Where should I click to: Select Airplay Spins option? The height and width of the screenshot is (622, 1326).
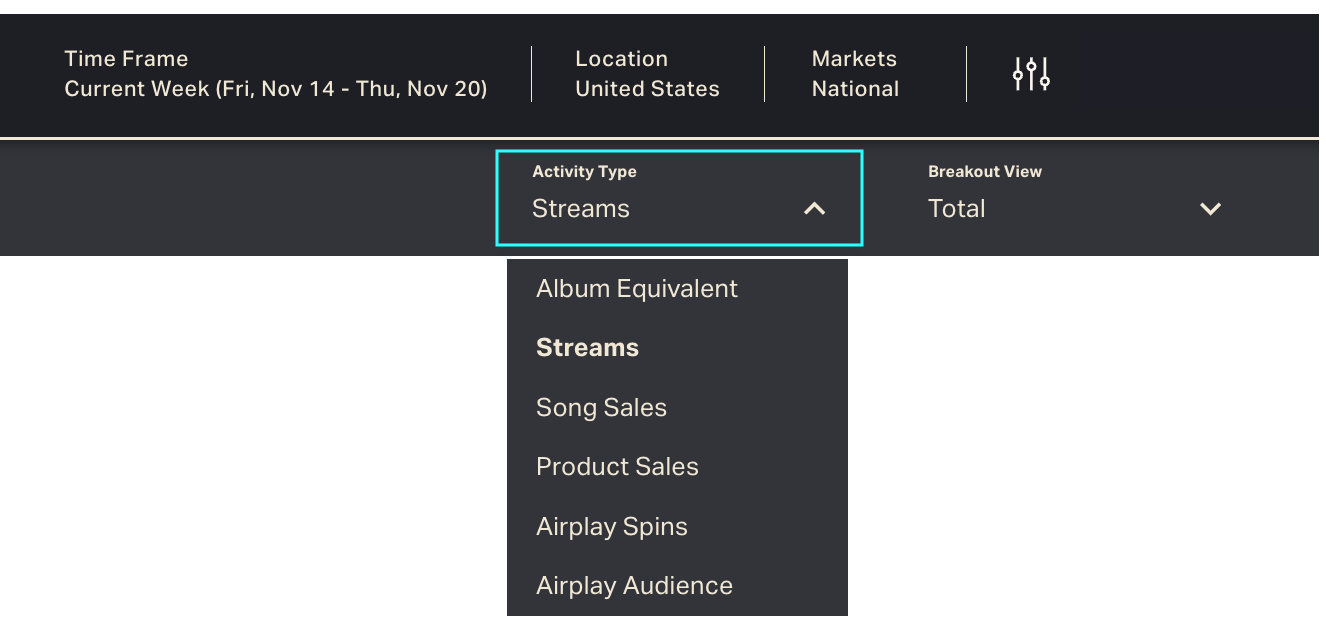(612, 527)
